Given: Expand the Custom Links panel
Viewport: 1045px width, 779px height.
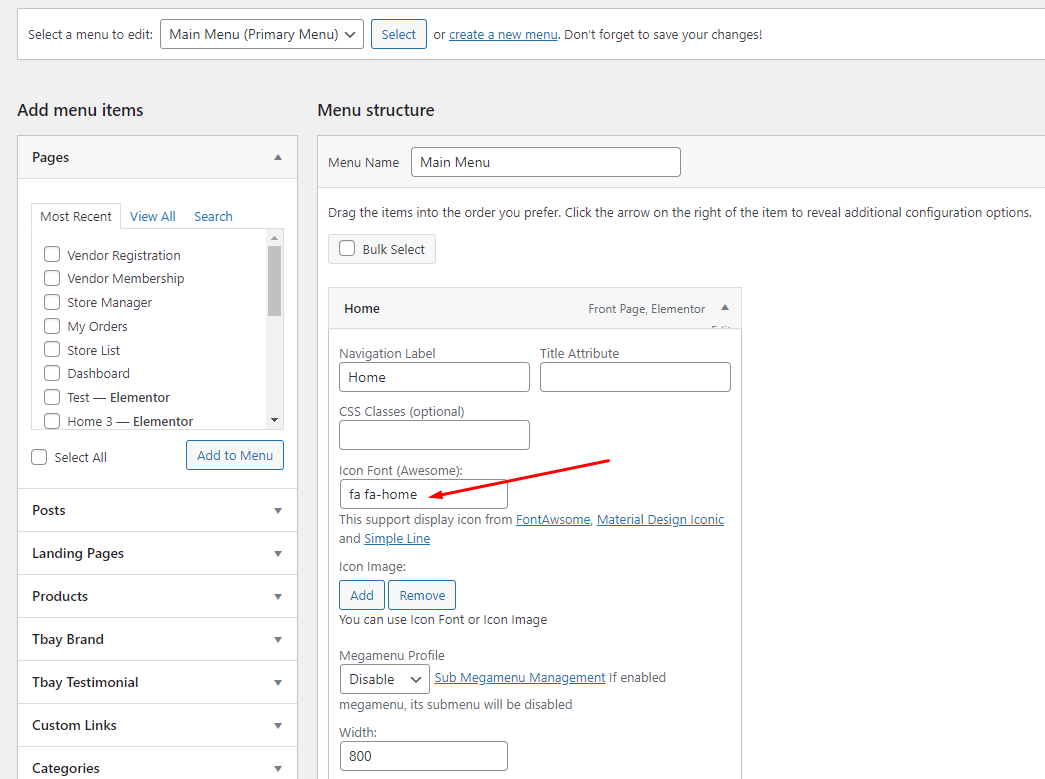Looking at the screenshot, I should 278,726.
